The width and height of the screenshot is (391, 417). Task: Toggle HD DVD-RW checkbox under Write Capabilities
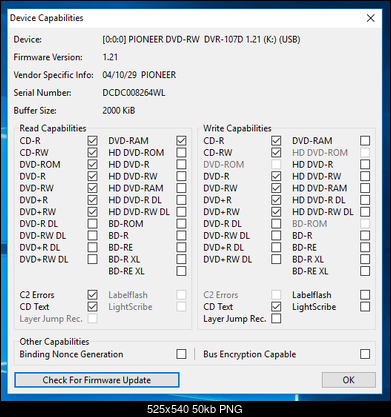point(365,176)
